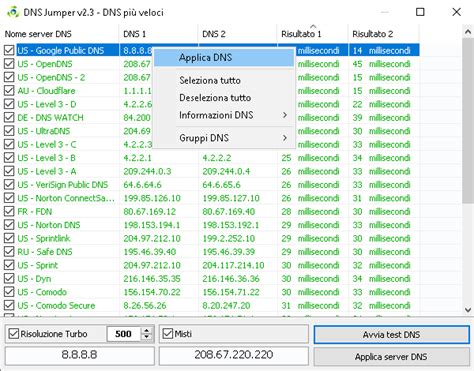Click Applica server DNS button
Screen dimensions: 474x371
coord(391,357)
